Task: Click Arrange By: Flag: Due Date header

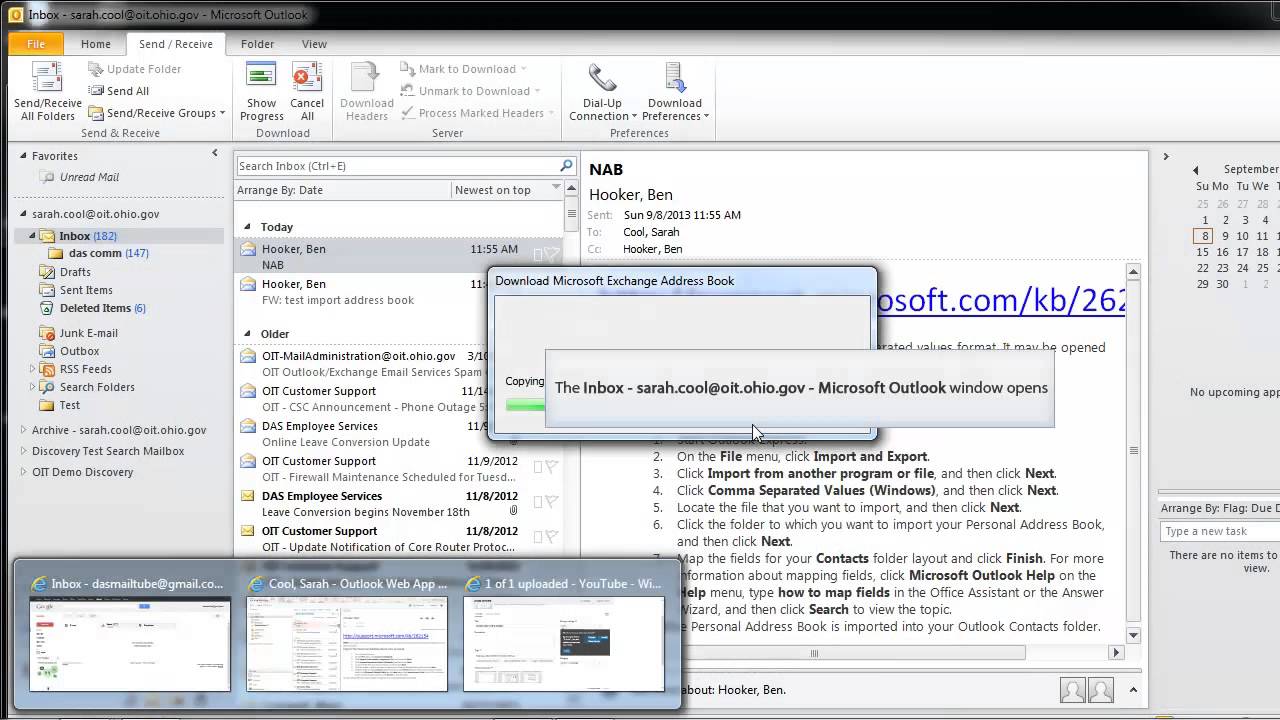Action: [1219, 508]
